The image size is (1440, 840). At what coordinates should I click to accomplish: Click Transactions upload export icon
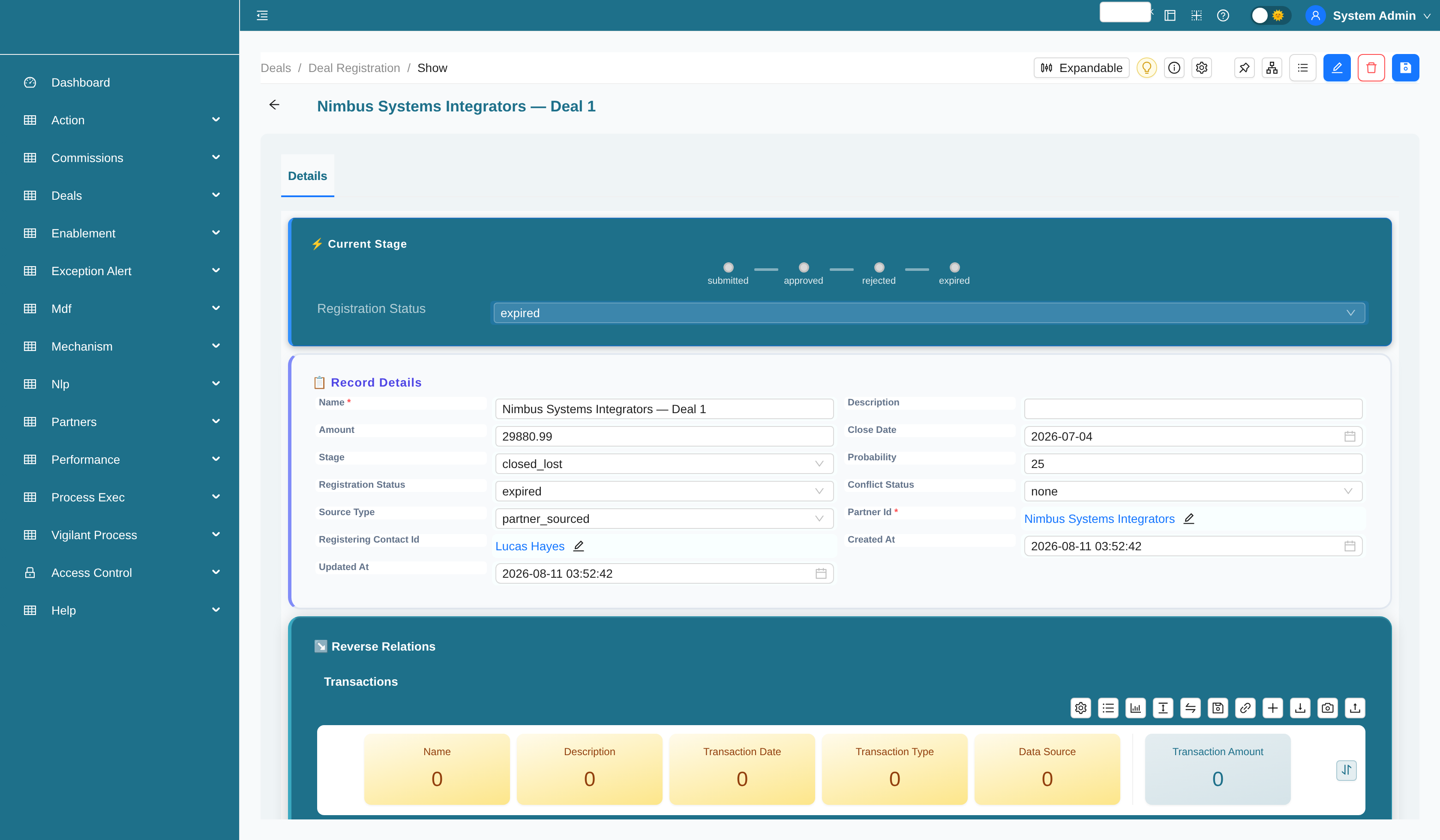[1355, 708]
